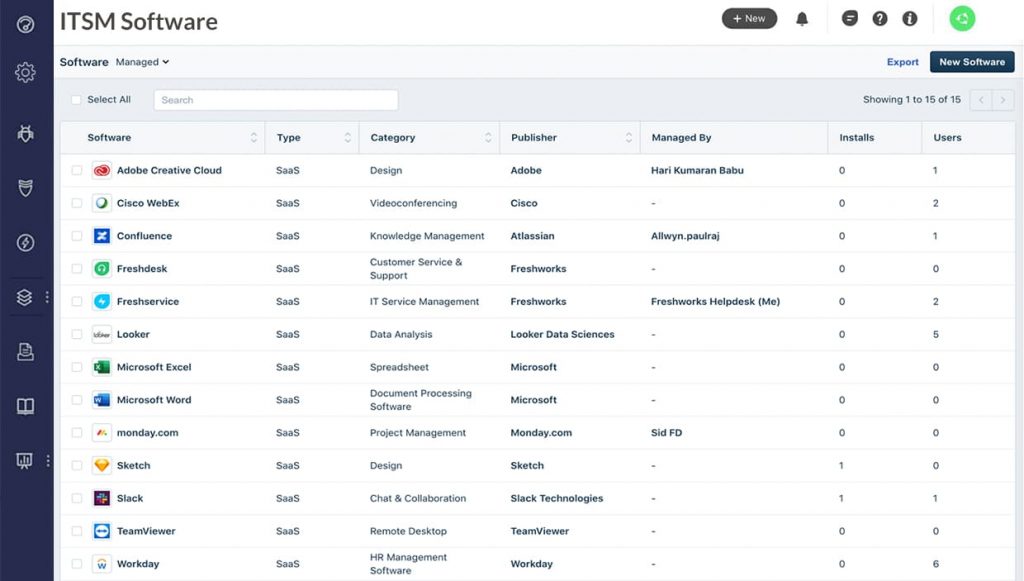Screen dimensions: 1024x581
Task: Click the notification bell icon
Action: [x=802, y=19]
